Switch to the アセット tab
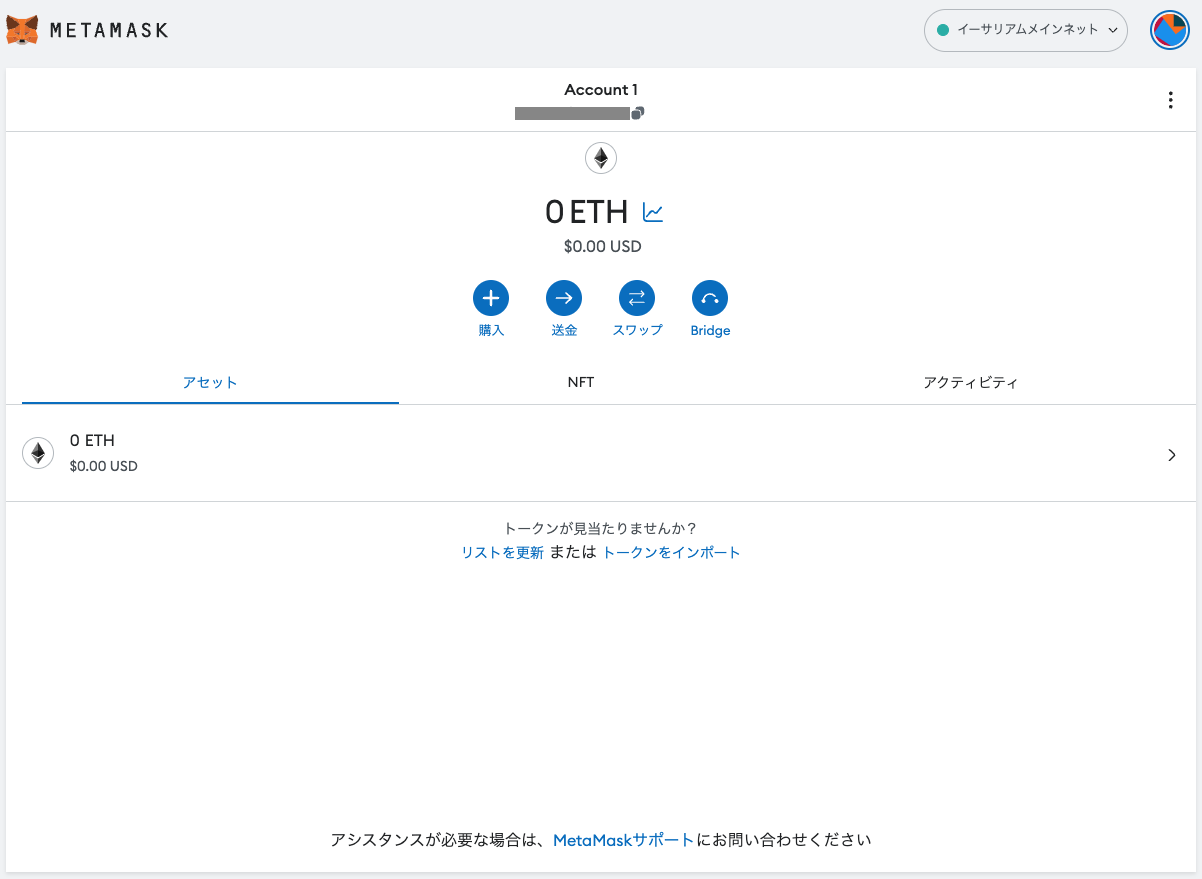This screenshot has width=1202, height=879. pos(210,383)
